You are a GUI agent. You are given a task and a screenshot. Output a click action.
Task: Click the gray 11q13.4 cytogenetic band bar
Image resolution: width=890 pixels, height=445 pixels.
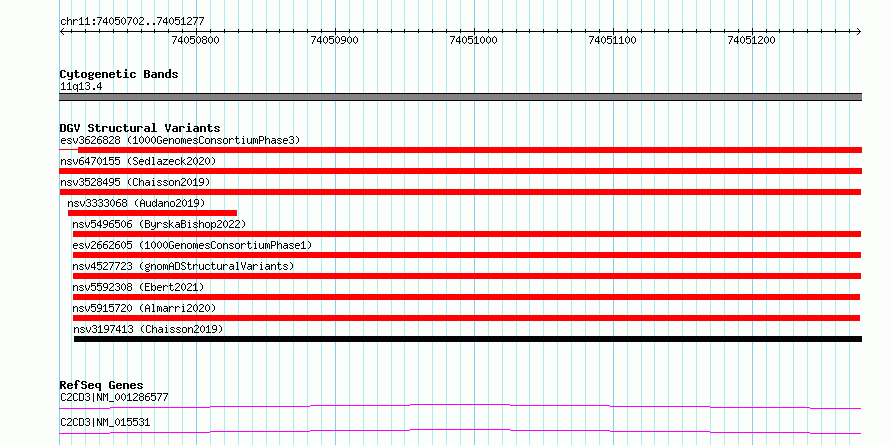click(461, 97)
